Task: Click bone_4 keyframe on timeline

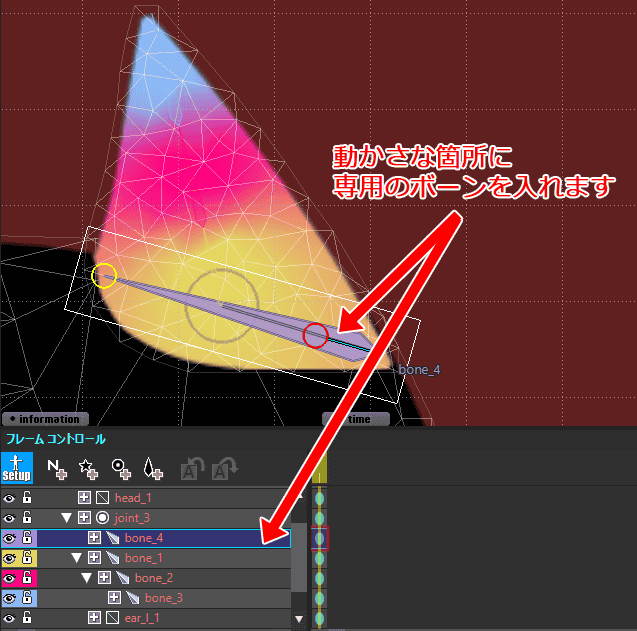Action: (320, 538)
